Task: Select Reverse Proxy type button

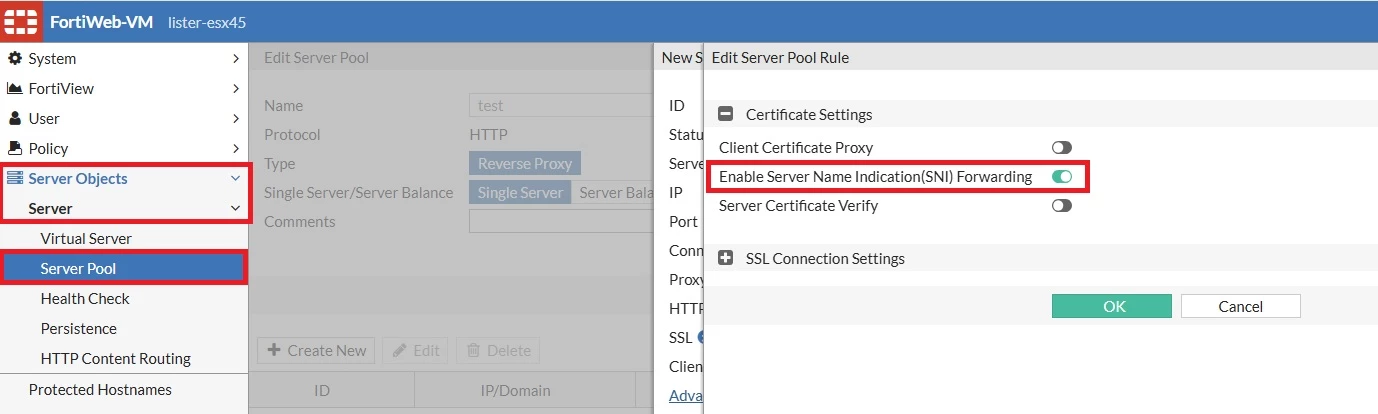Action: (525, 163)
